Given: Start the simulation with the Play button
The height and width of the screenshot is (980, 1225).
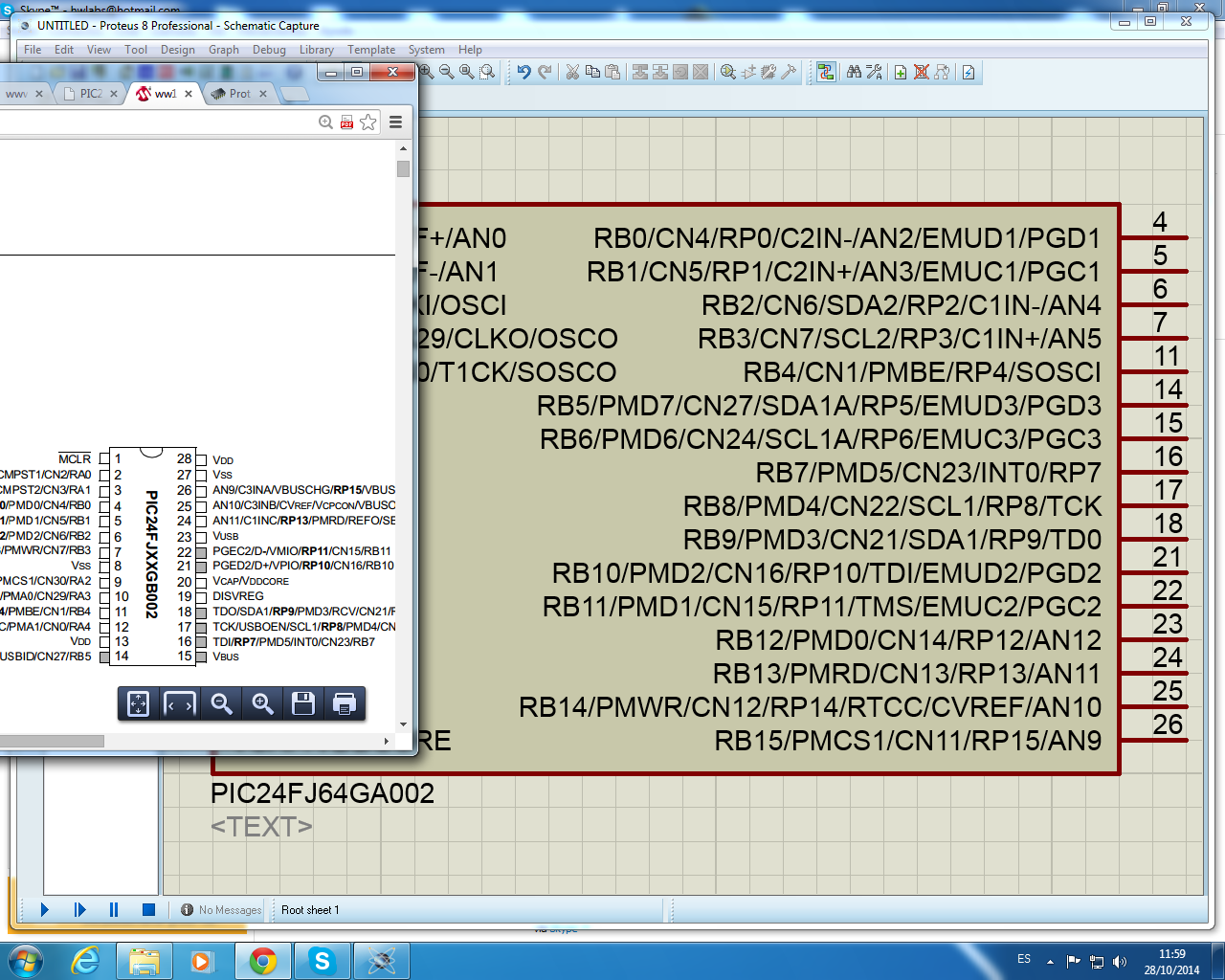Looking at the screenshot, I should [45, 909].
